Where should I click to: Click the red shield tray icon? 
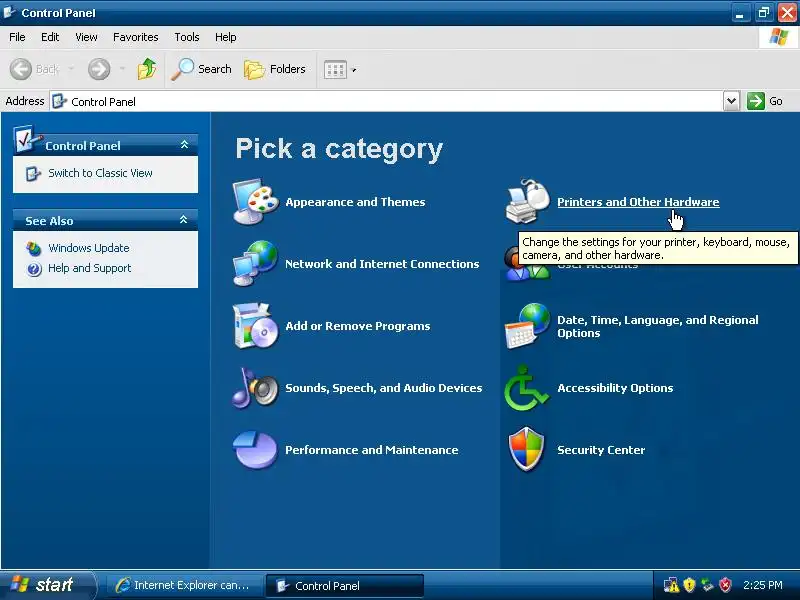725,585
